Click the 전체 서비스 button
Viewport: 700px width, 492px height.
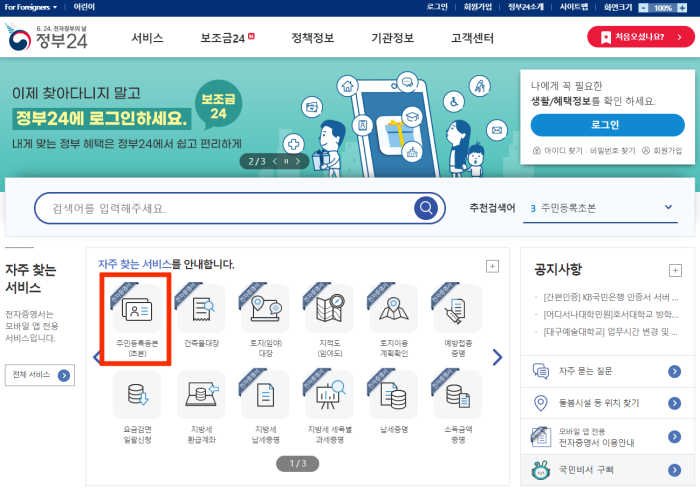click(40, 375)
